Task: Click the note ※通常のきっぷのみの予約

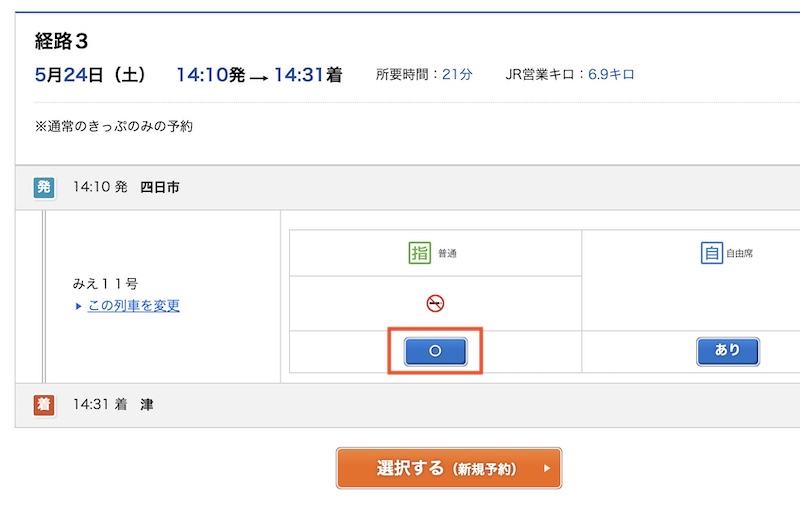Action: coord(114,126)
